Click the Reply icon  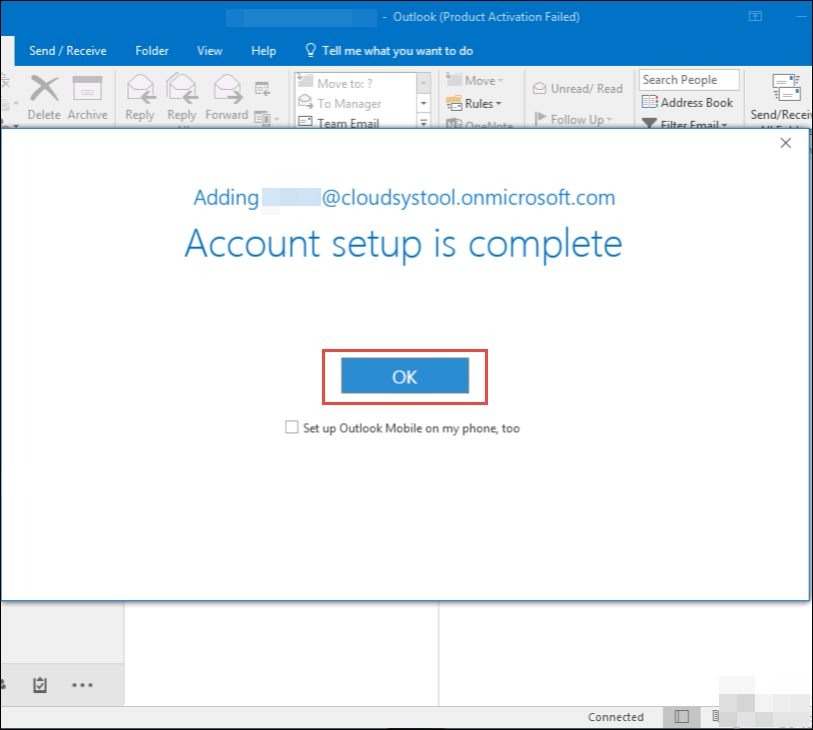click(140, 97)
